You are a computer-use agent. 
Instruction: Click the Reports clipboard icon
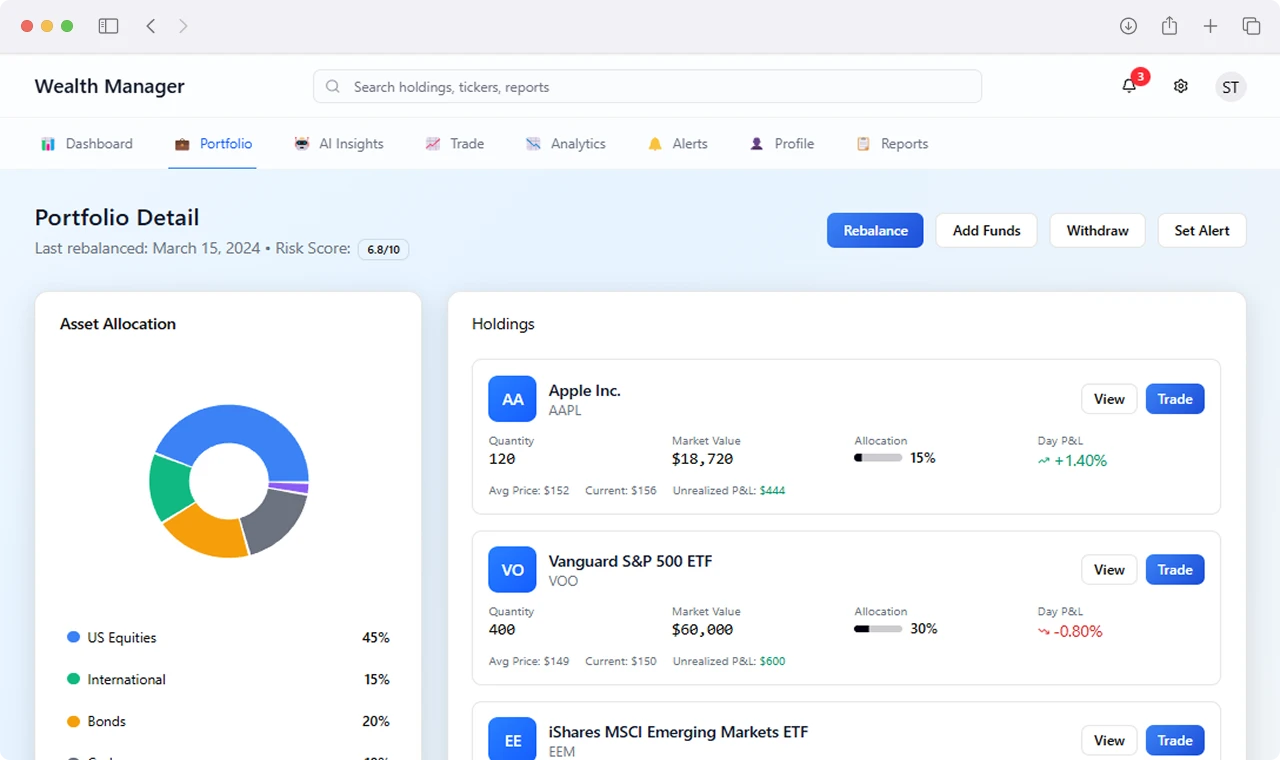click(863, 144)
